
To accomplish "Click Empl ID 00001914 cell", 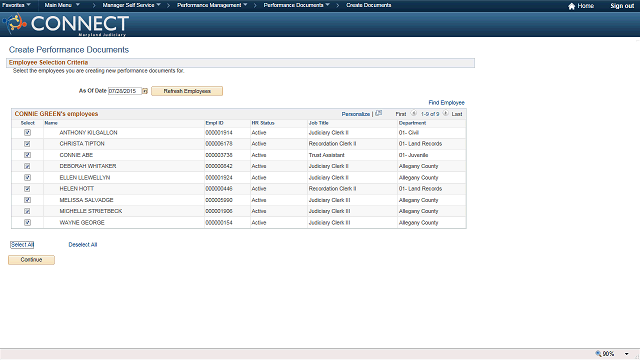I will pos(219,133).
